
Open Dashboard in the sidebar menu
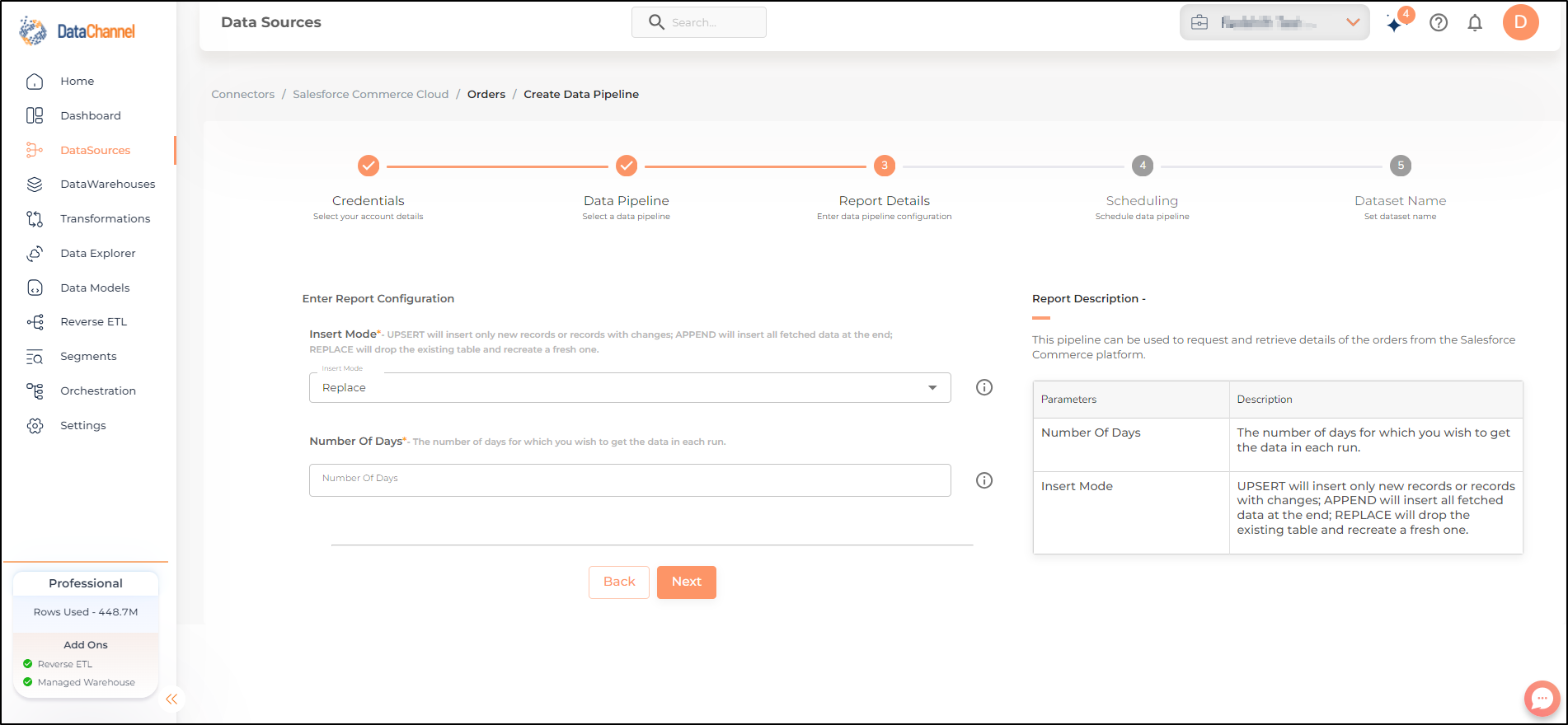click(x=91, y=115)
